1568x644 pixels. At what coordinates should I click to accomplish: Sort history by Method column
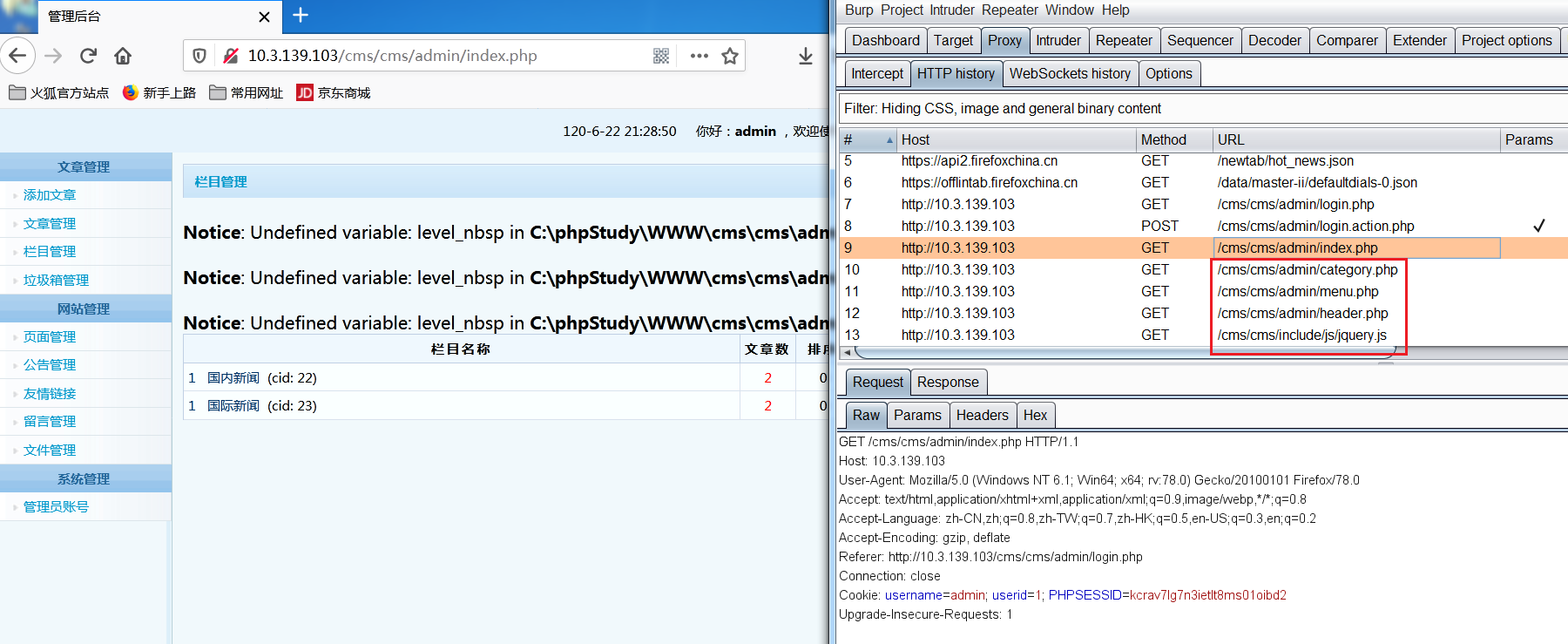coord(1174,139)
